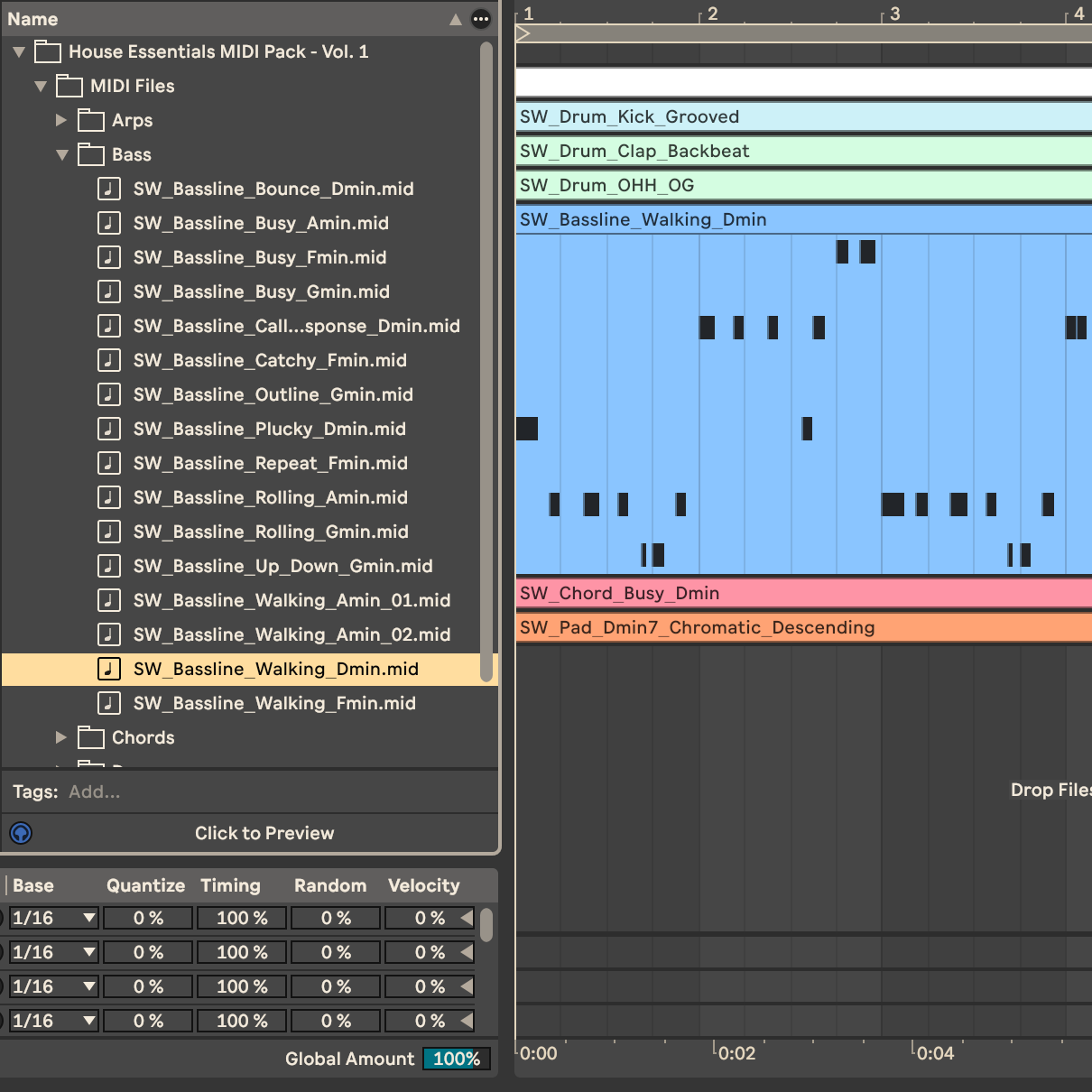Screen dimensions: 1092x1092
Task: Click the triangle icon right of first groove's Velocity
Action: pos(467,918)
